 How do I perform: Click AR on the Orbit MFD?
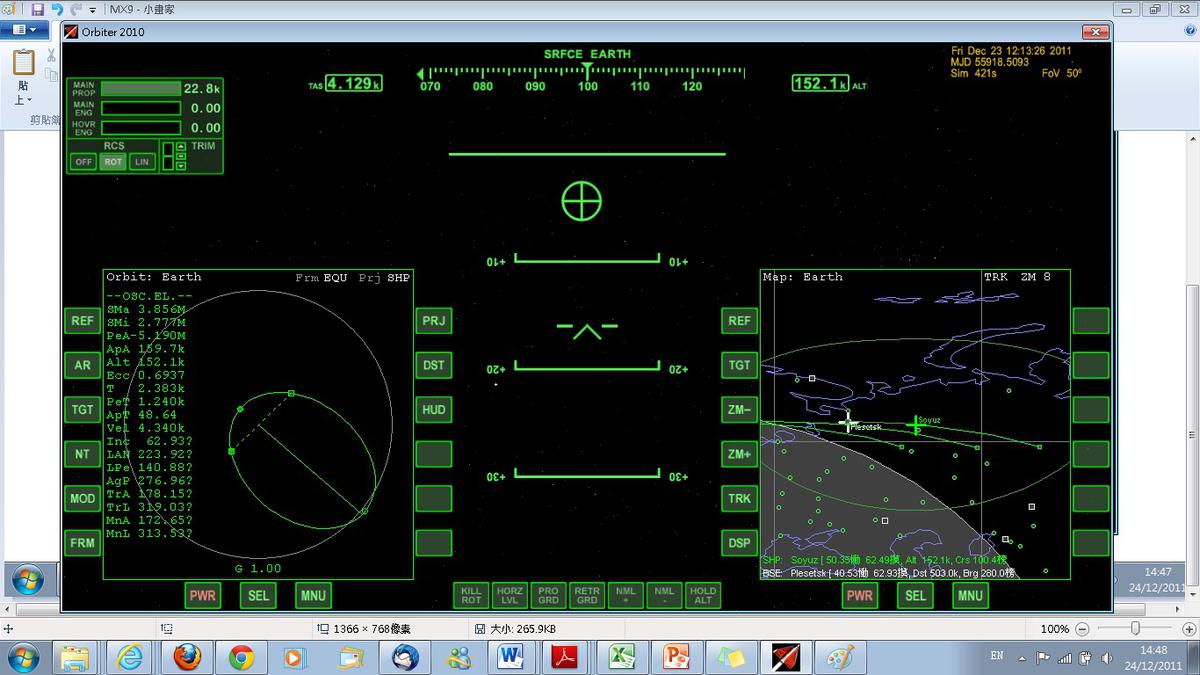[x=82, y=365]
